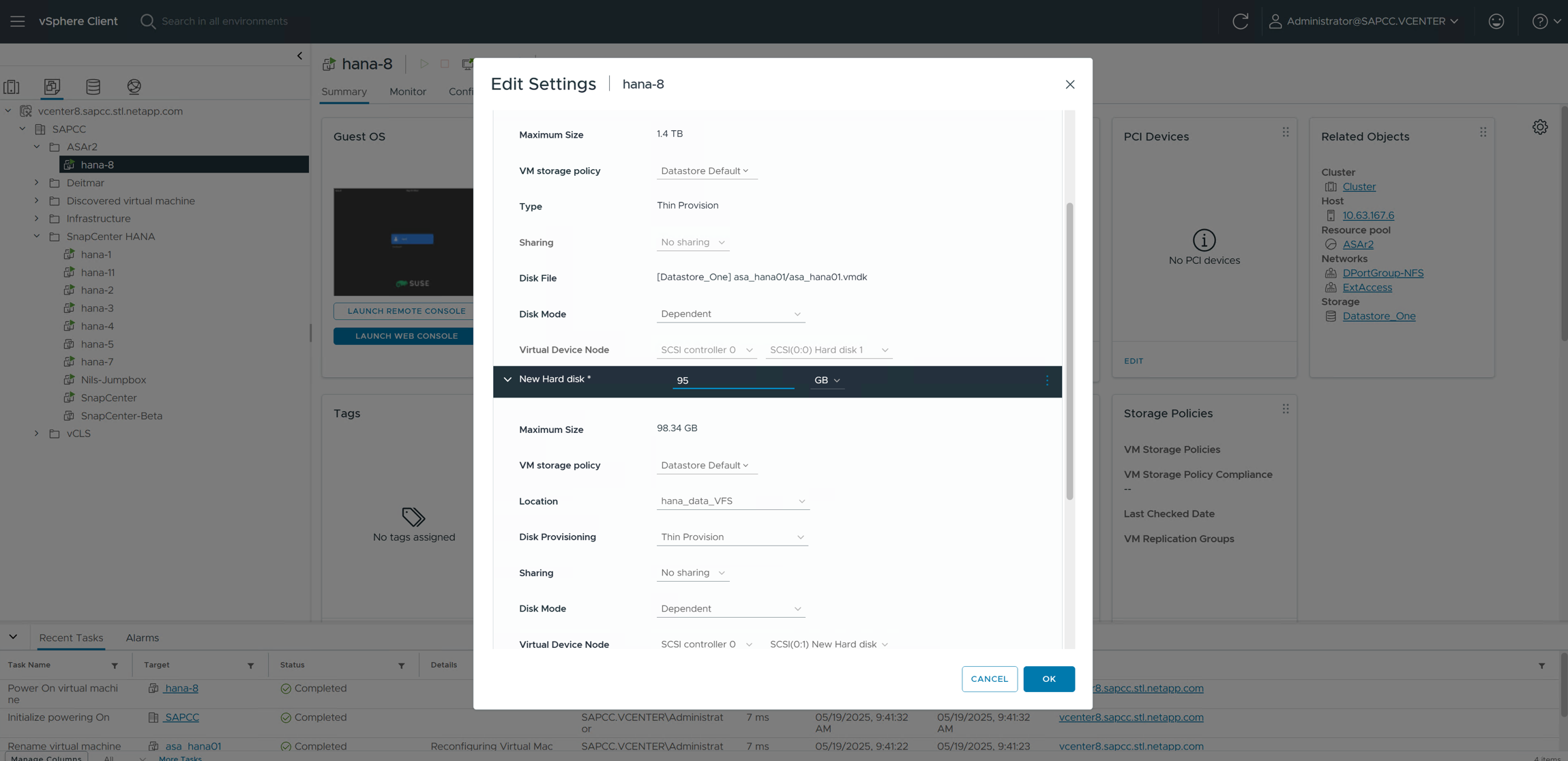Collapse the Recent Tasks bottom panel
The height and width of the screenshot is (761, 1568).
(x=13, y=638)
